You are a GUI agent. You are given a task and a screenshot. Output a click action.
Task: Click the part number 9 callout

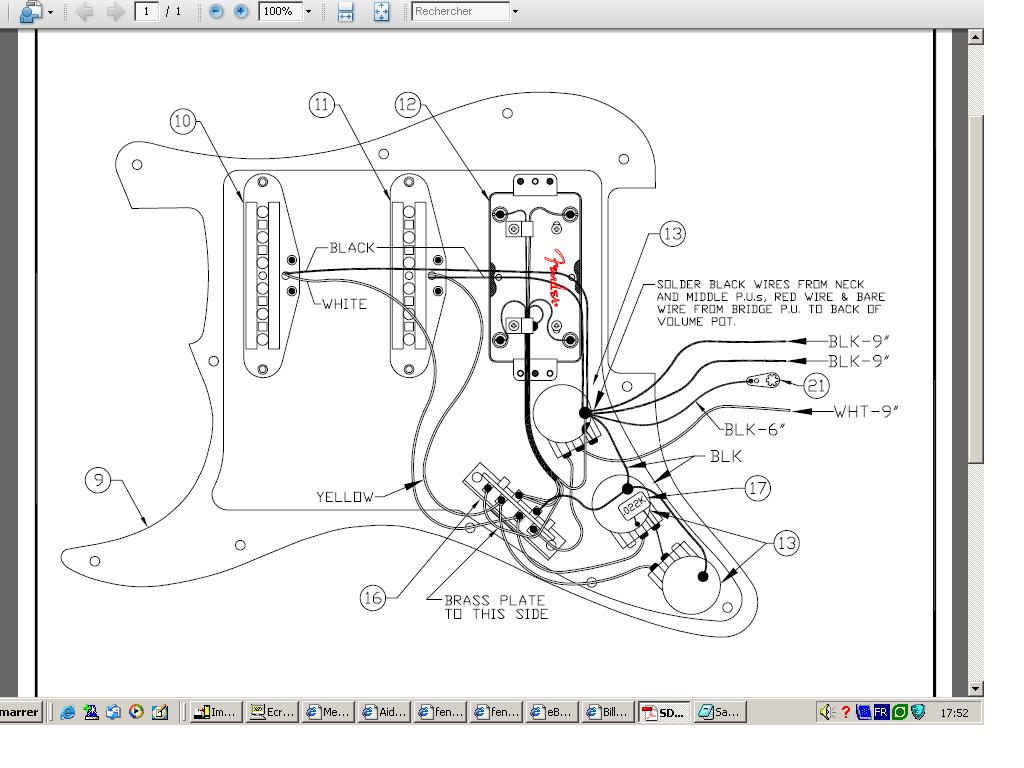point(98,481)
